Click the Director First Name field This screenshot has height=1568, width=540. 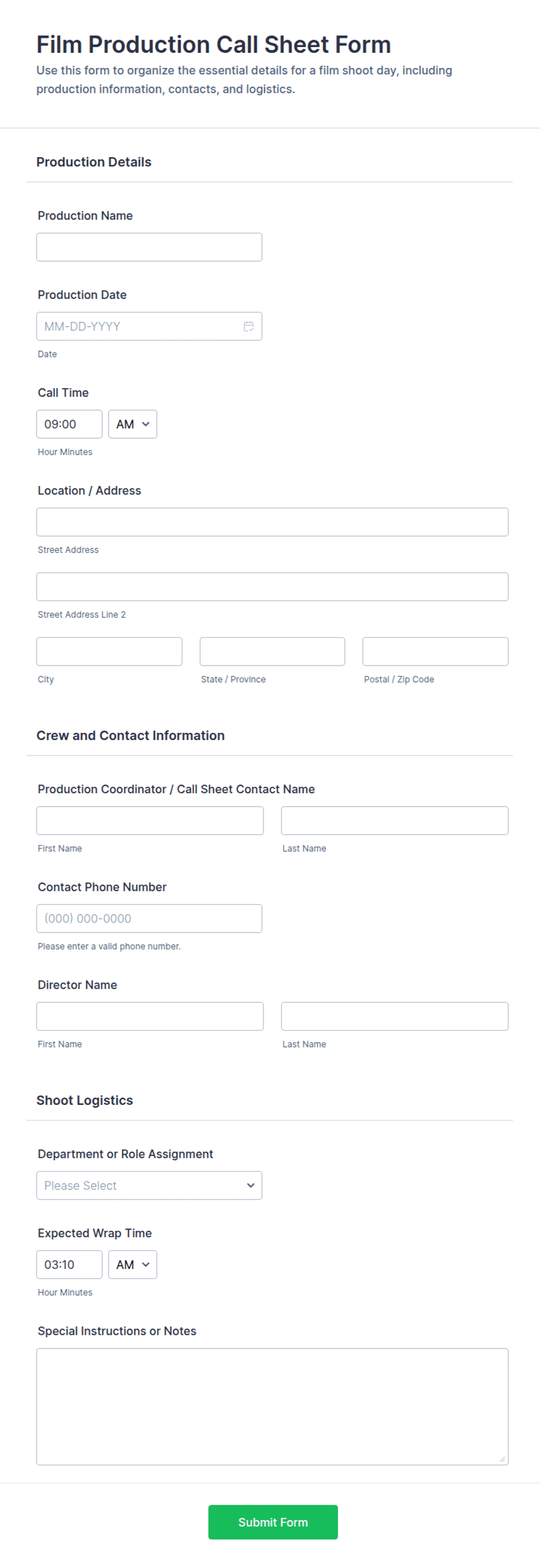click(x=150, y=1017)
